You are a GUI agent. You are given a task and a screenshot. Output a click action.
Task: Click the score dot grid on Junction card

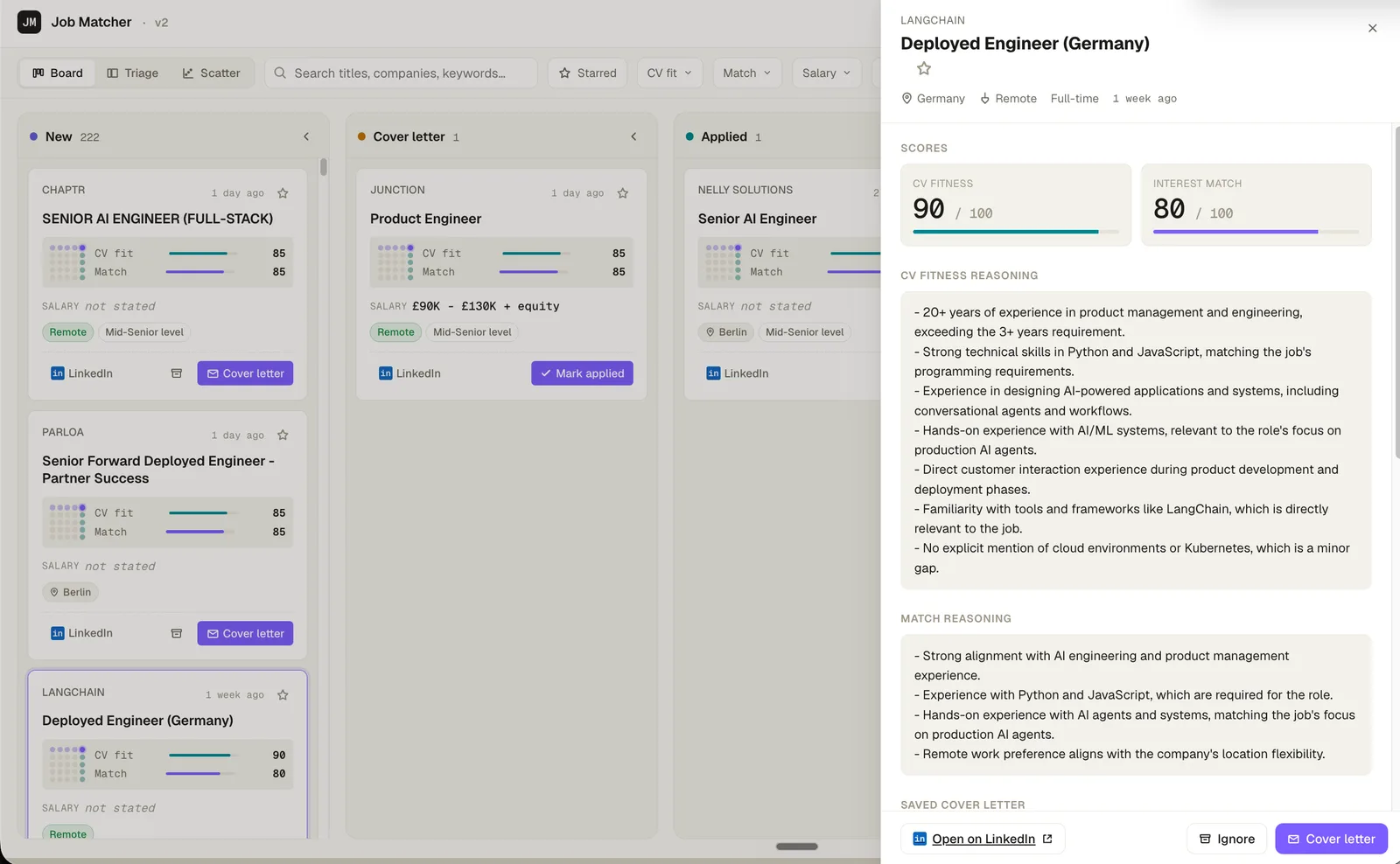tap(395, 262)
